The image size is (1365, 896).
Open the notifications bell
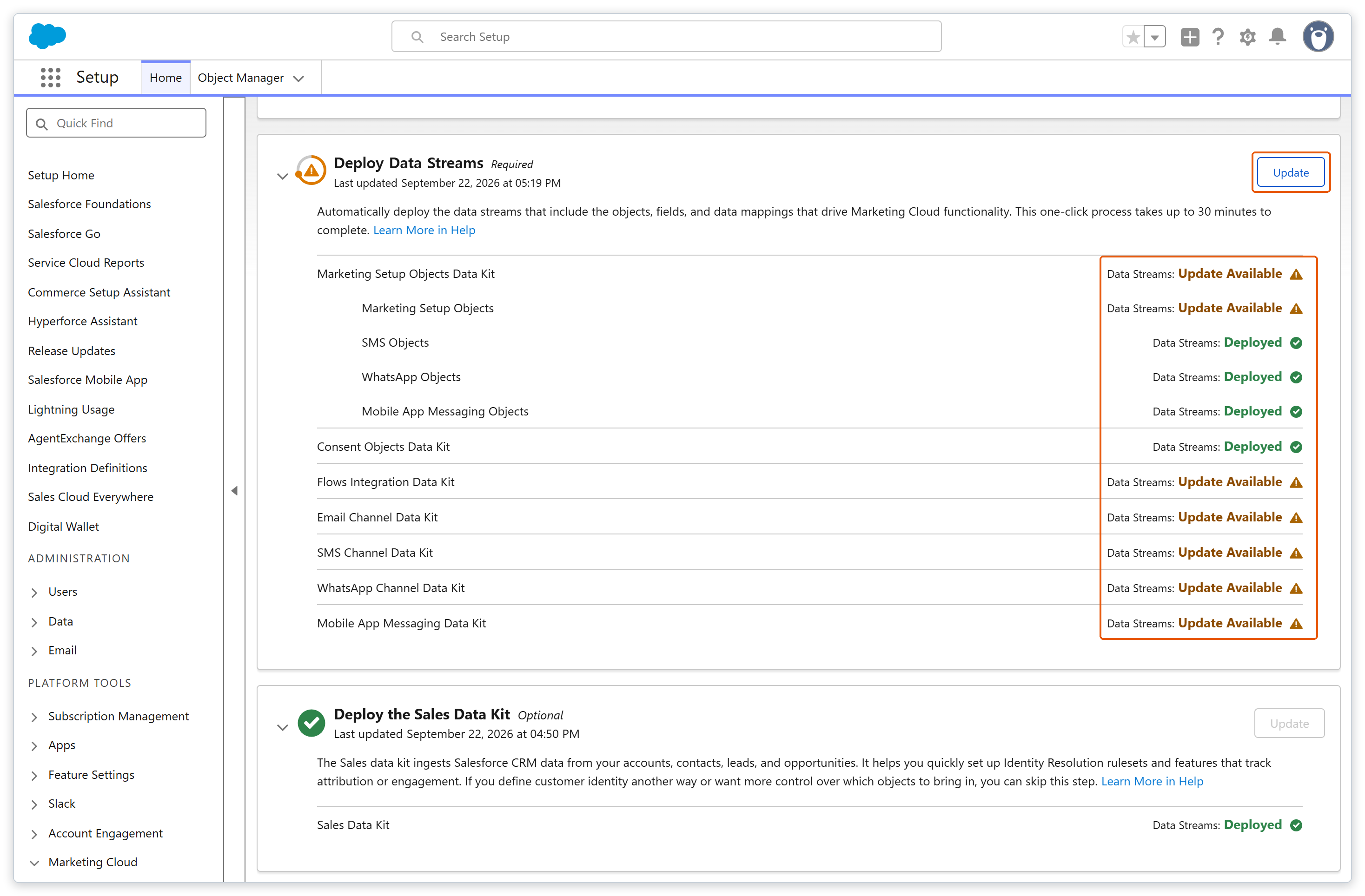[x=1277, y=37]
